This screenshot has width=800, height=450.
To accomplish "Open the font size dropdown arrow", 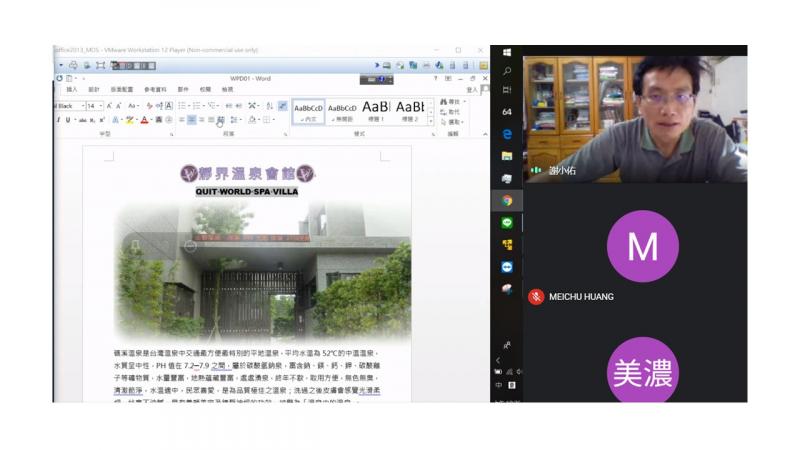I will pyautogui.click(x=101, y=106).
